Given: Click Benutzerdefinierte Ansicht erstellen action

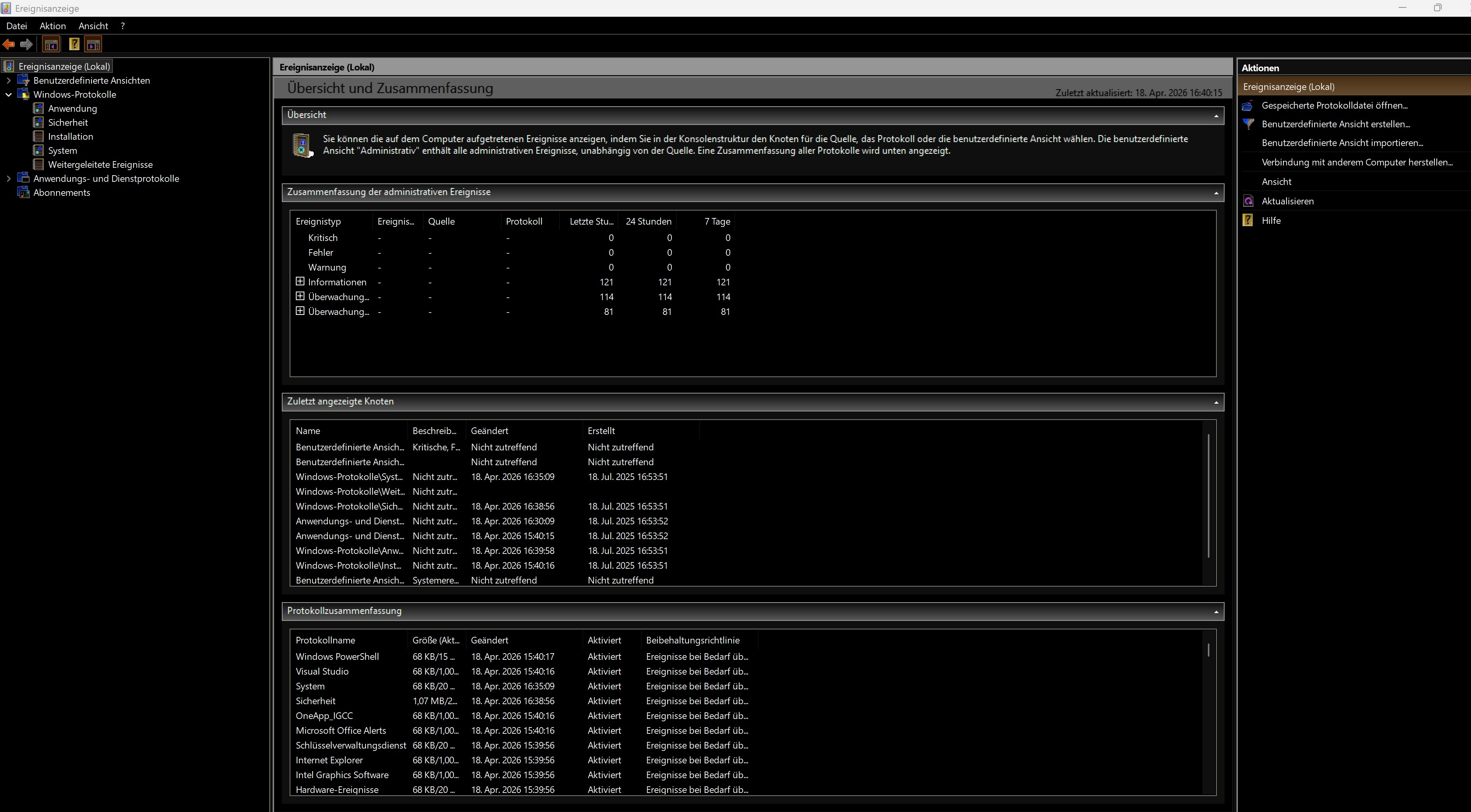Looking at the screenshot, I should tap(1336, 124).
